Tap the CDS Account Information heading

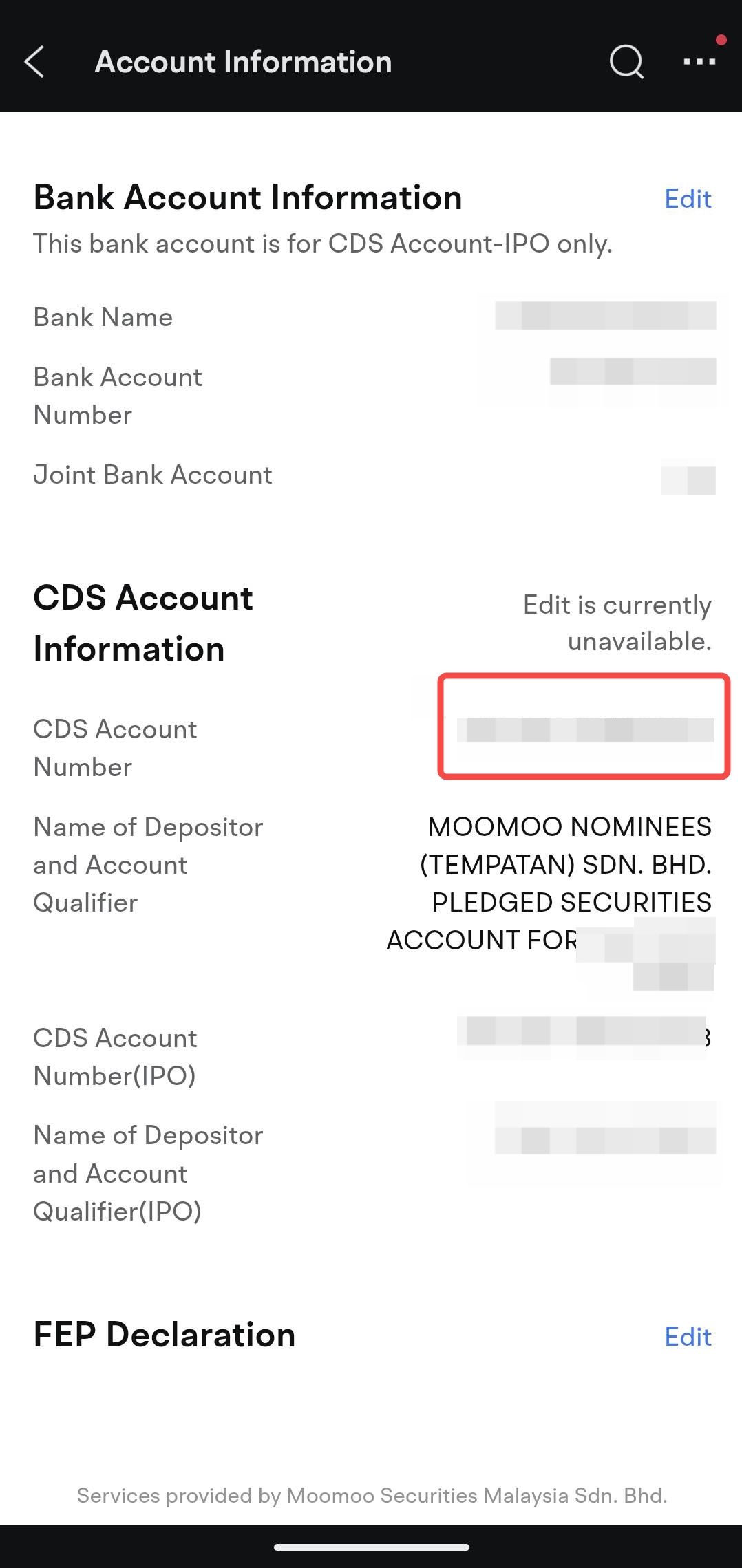pyautogui.click(x=143, y=623)
